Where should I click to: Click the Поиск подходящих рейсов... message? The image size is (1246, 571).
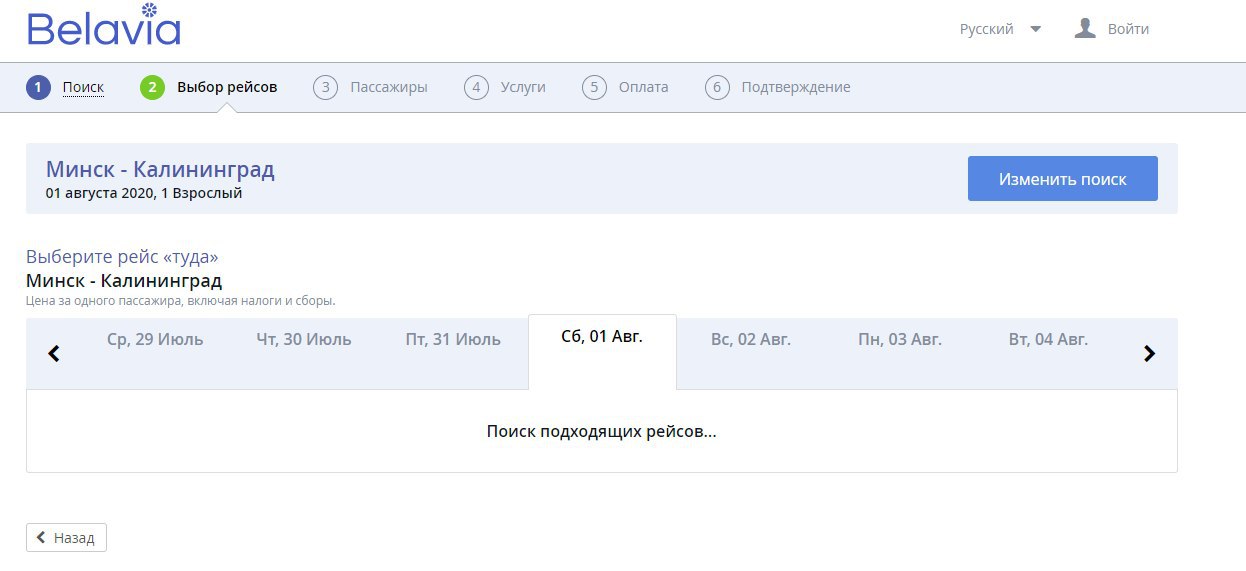(x=602, y=431)
